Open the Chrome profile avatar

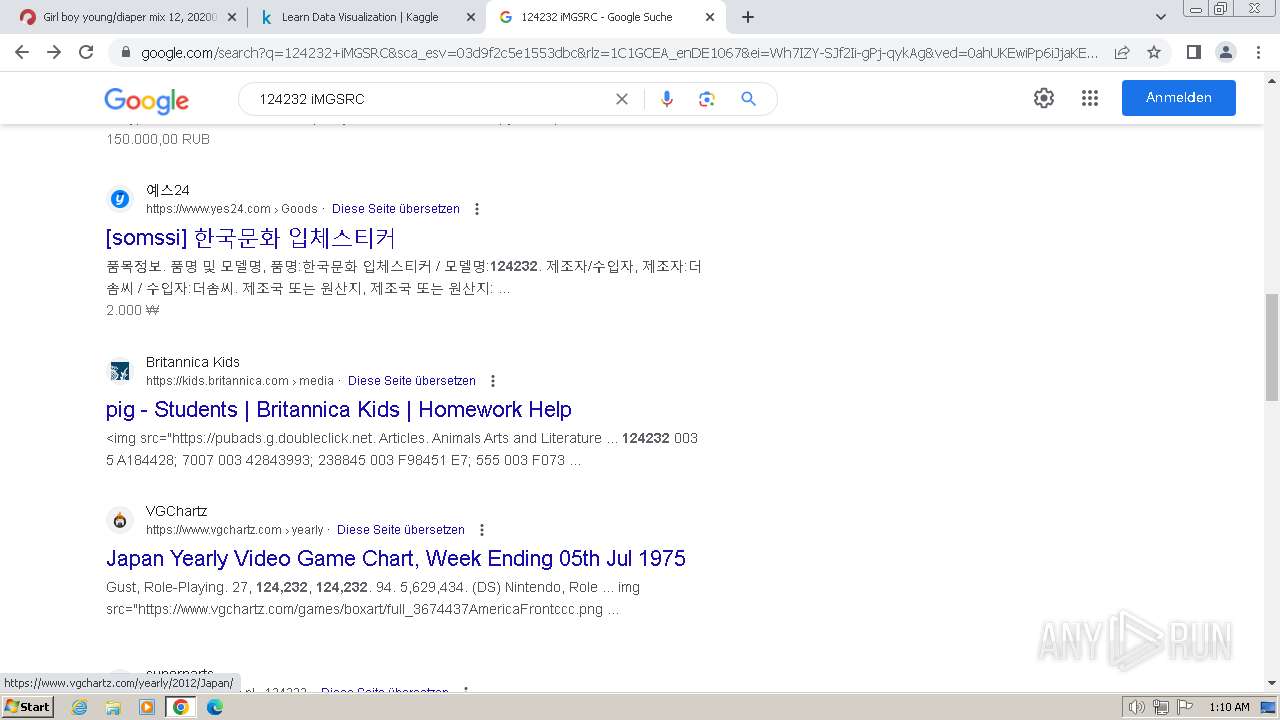pos(1225,52)
